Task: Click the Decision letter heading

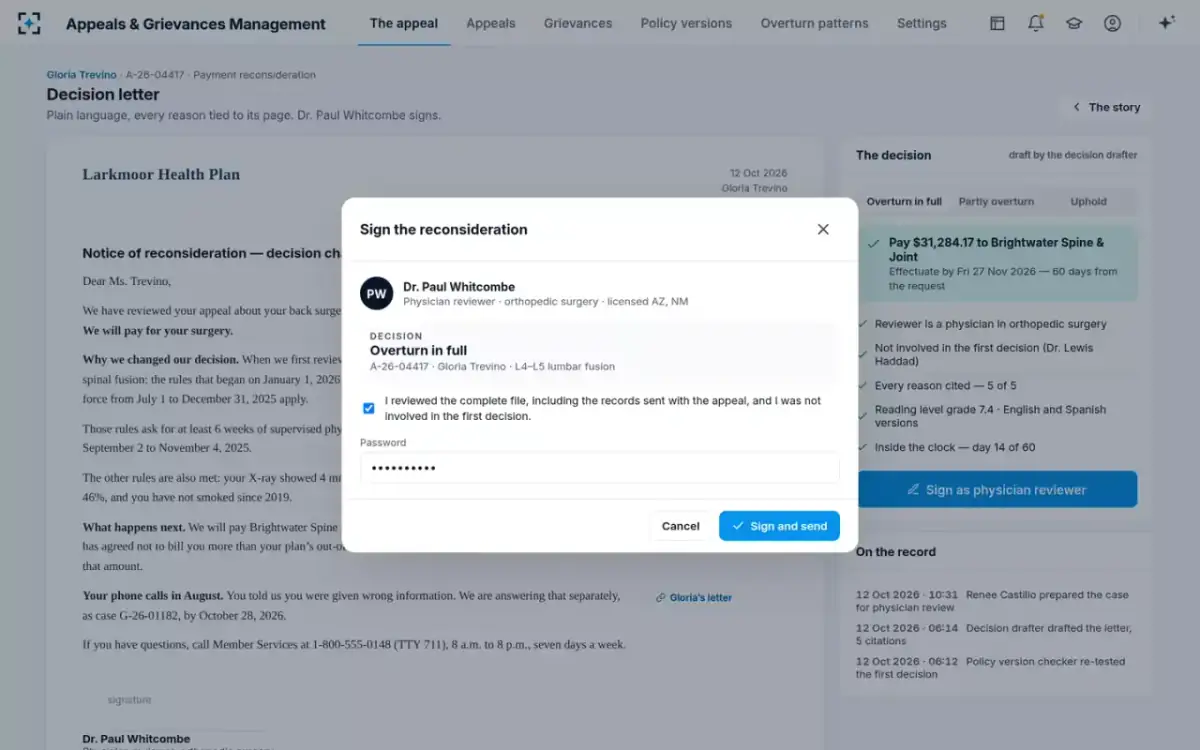Action: pyautogui.click(x=103, y=94)
